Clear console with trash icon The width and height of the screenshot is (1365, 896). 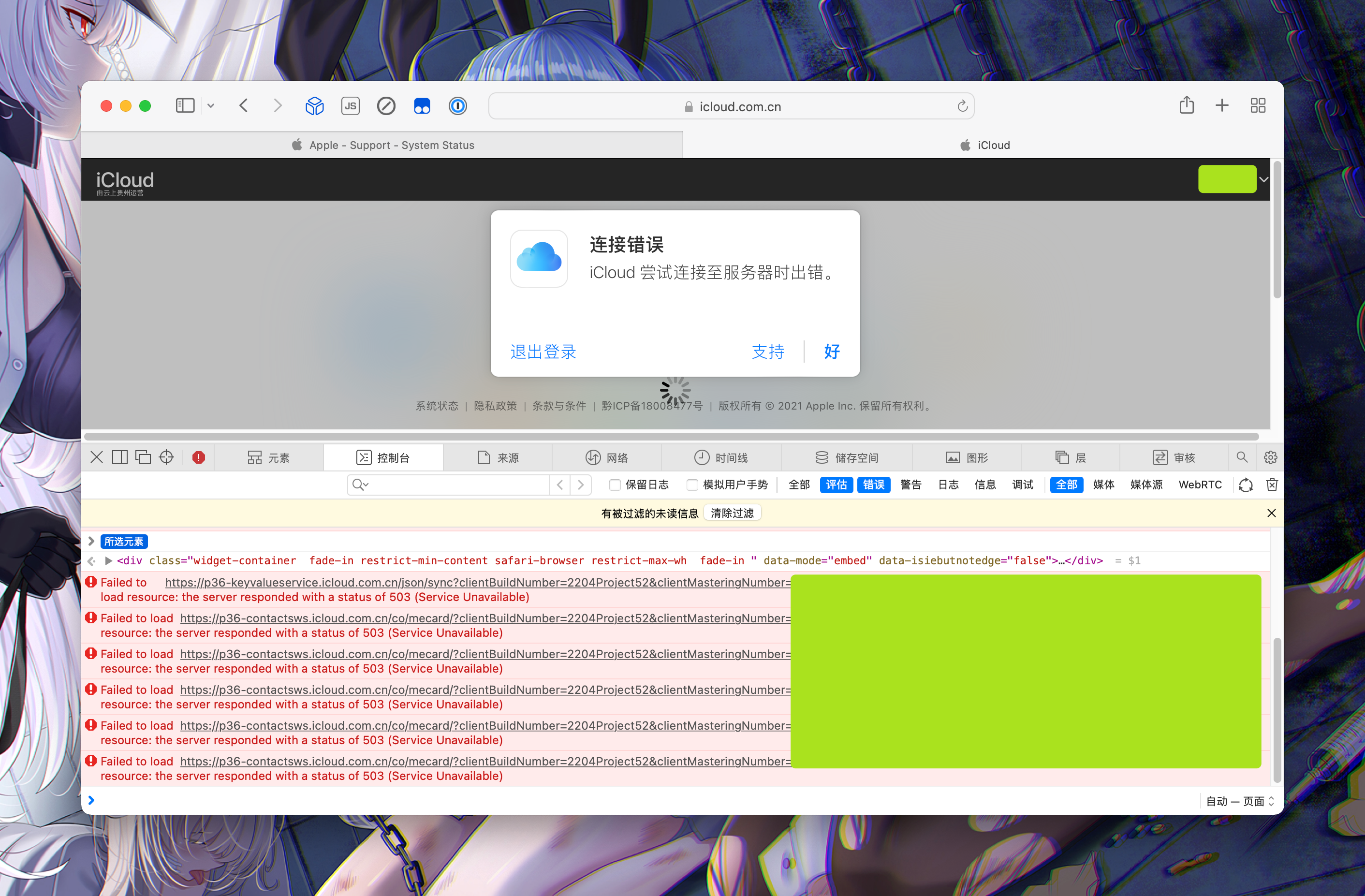point(1272,485)
